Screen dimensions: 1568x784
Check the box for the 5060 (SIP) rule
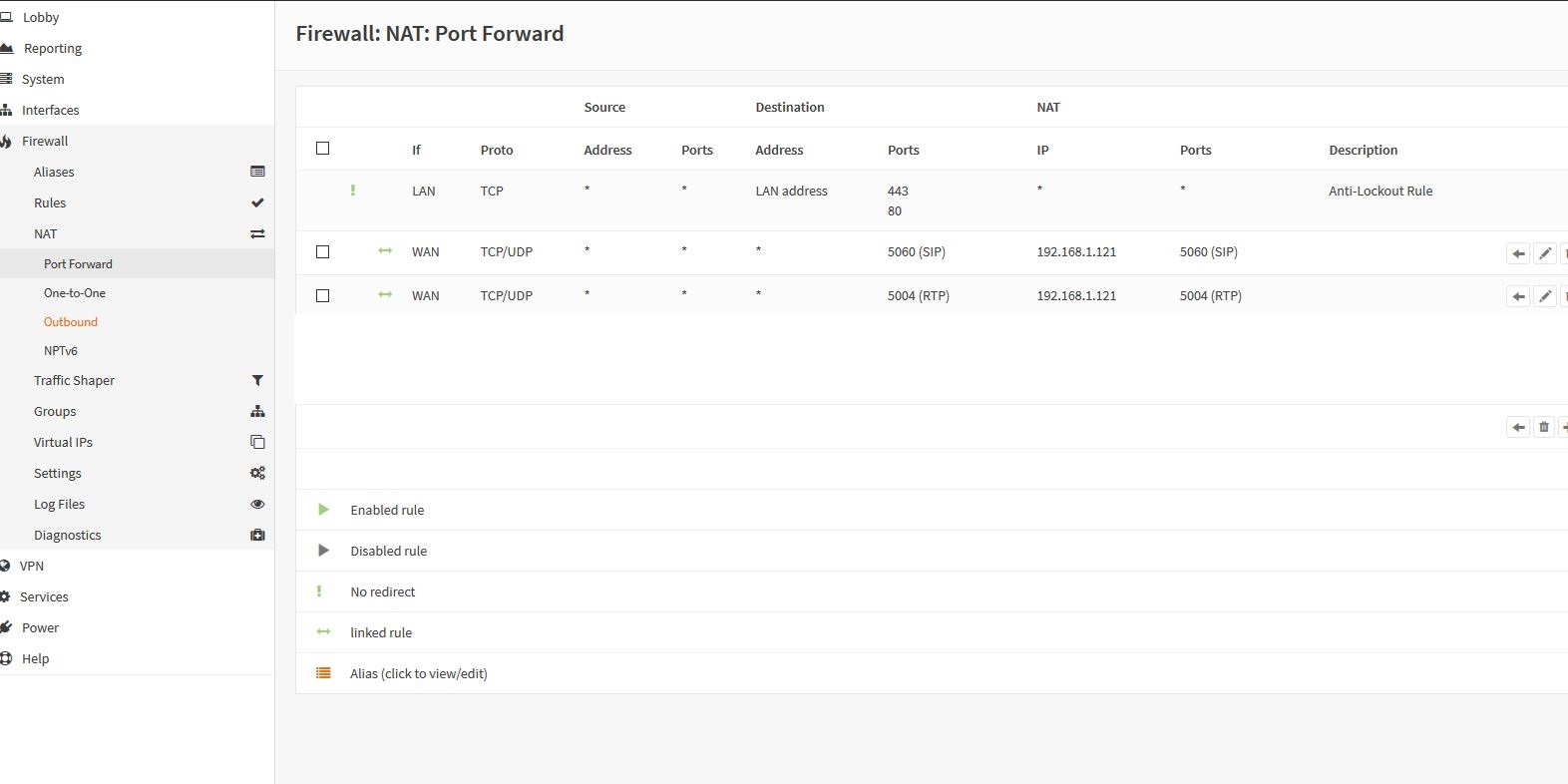tap(322, 252)
